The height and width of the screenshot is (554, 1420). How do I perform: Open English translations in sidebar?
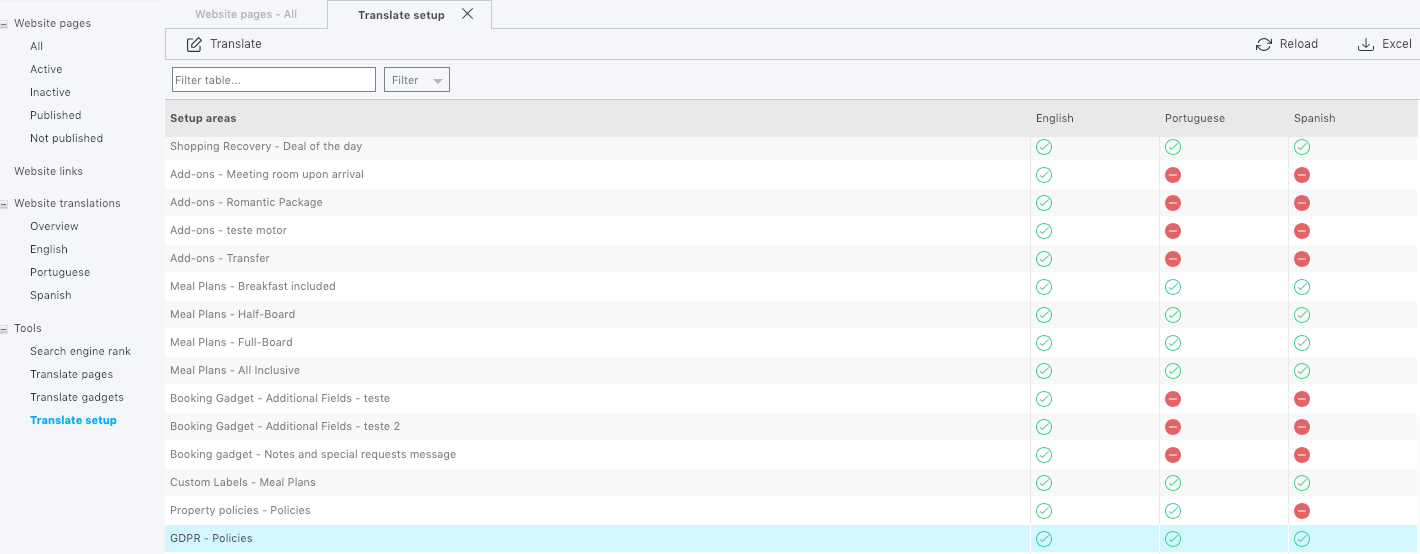49,249
